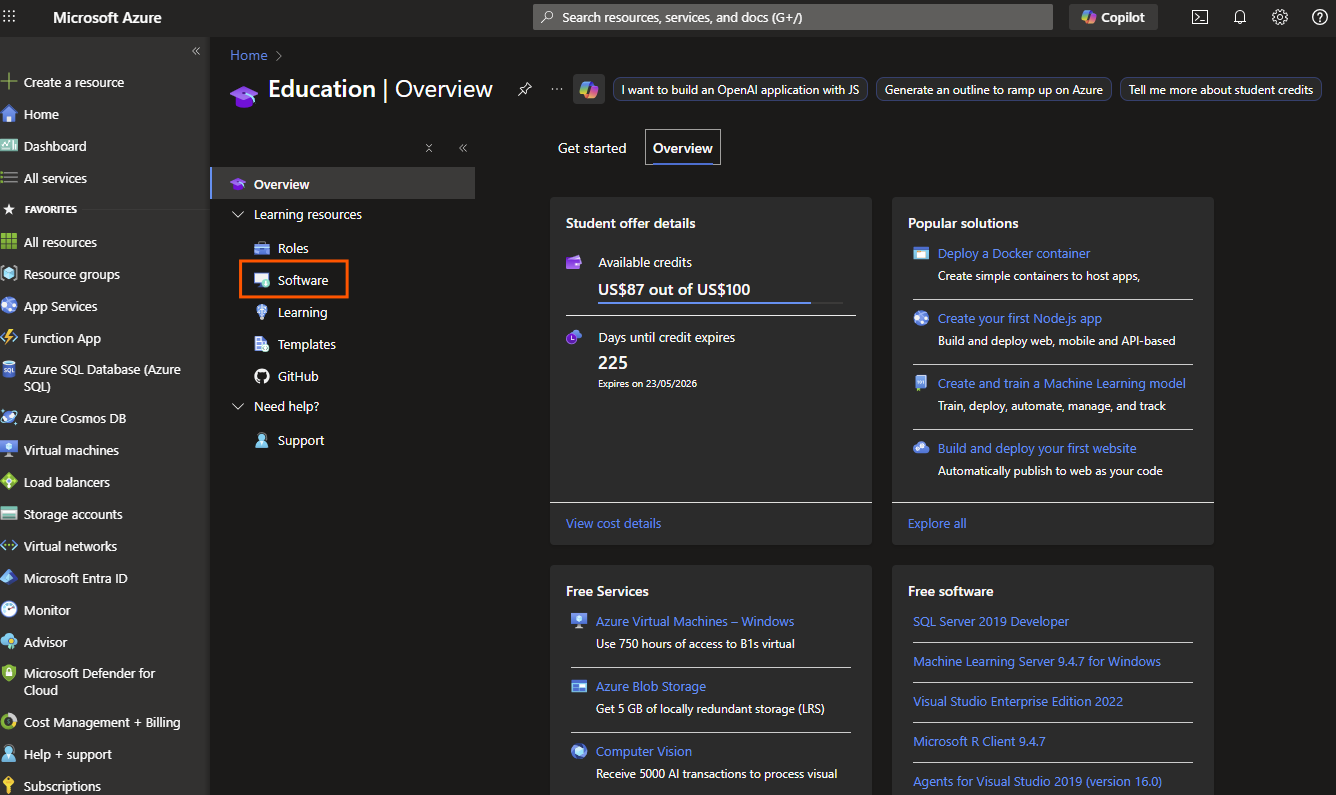Screen dimensions: 1336x795
Task: Open Function App in the sidebar
Action: point(62,338)
